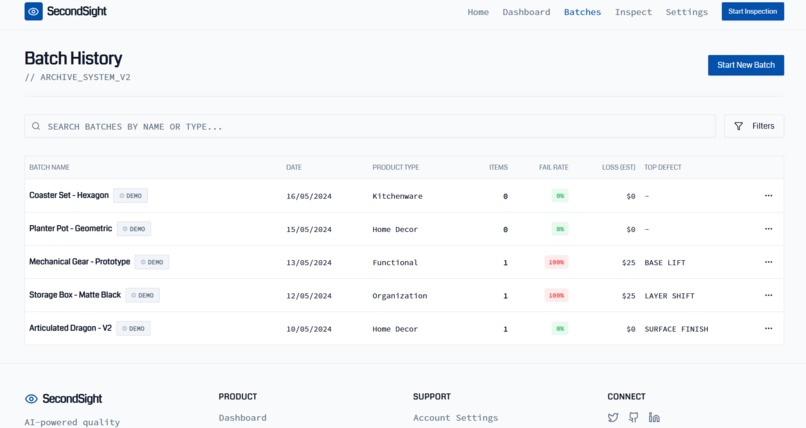Open the Filters button

(754, 126)
